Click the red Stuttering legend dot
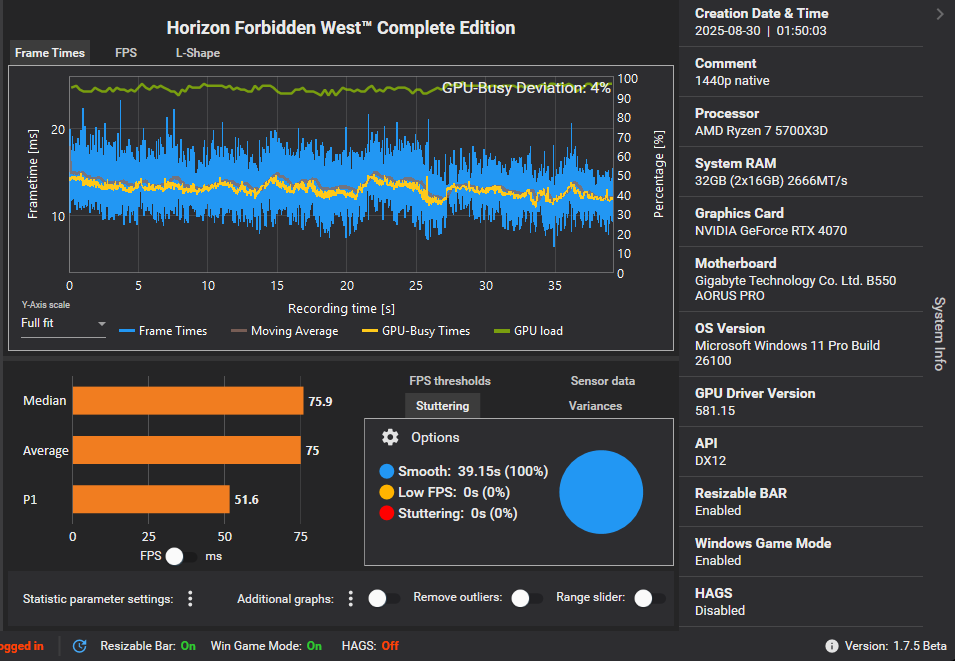This screenshot has width=955, height=661. [386, 513]
